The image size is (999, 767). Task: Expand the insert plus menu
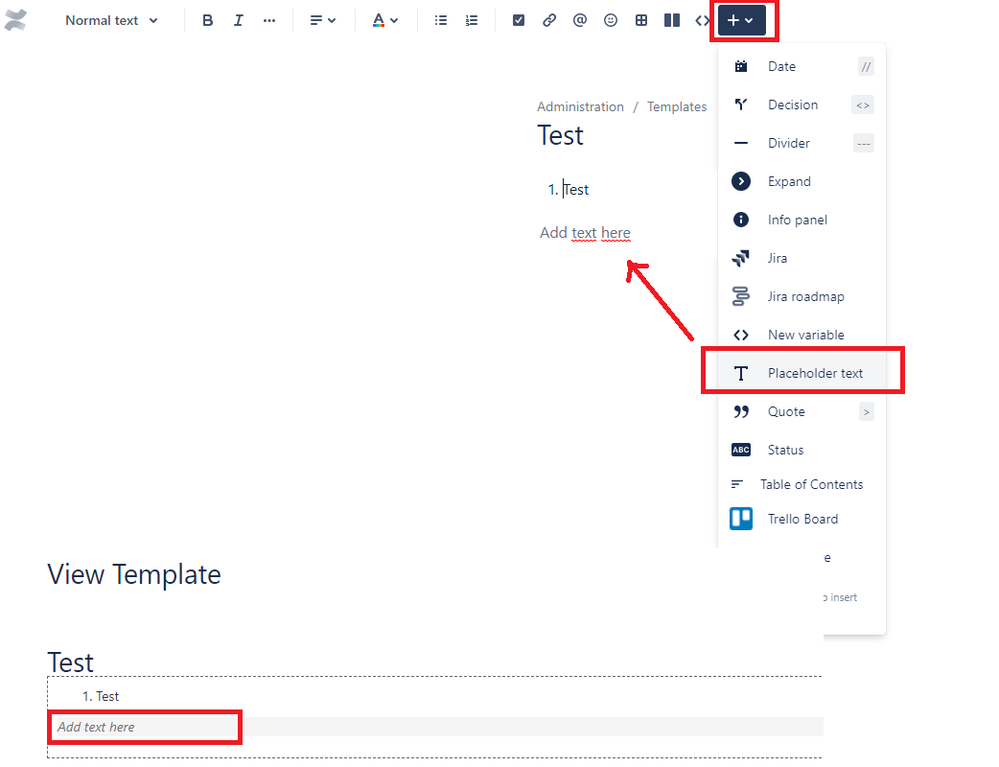pos(742,19)
